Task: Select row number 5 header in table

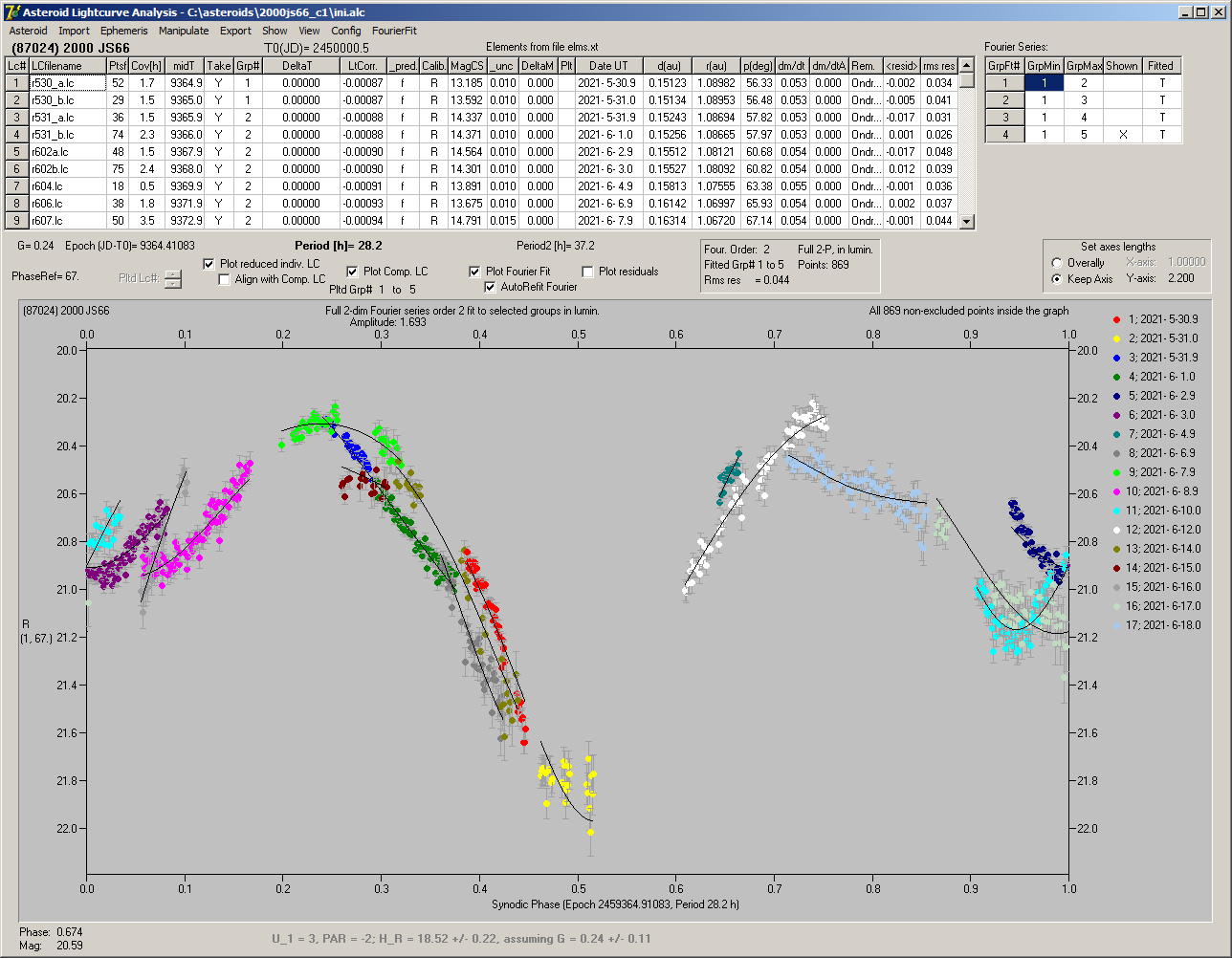Action: 17,152
